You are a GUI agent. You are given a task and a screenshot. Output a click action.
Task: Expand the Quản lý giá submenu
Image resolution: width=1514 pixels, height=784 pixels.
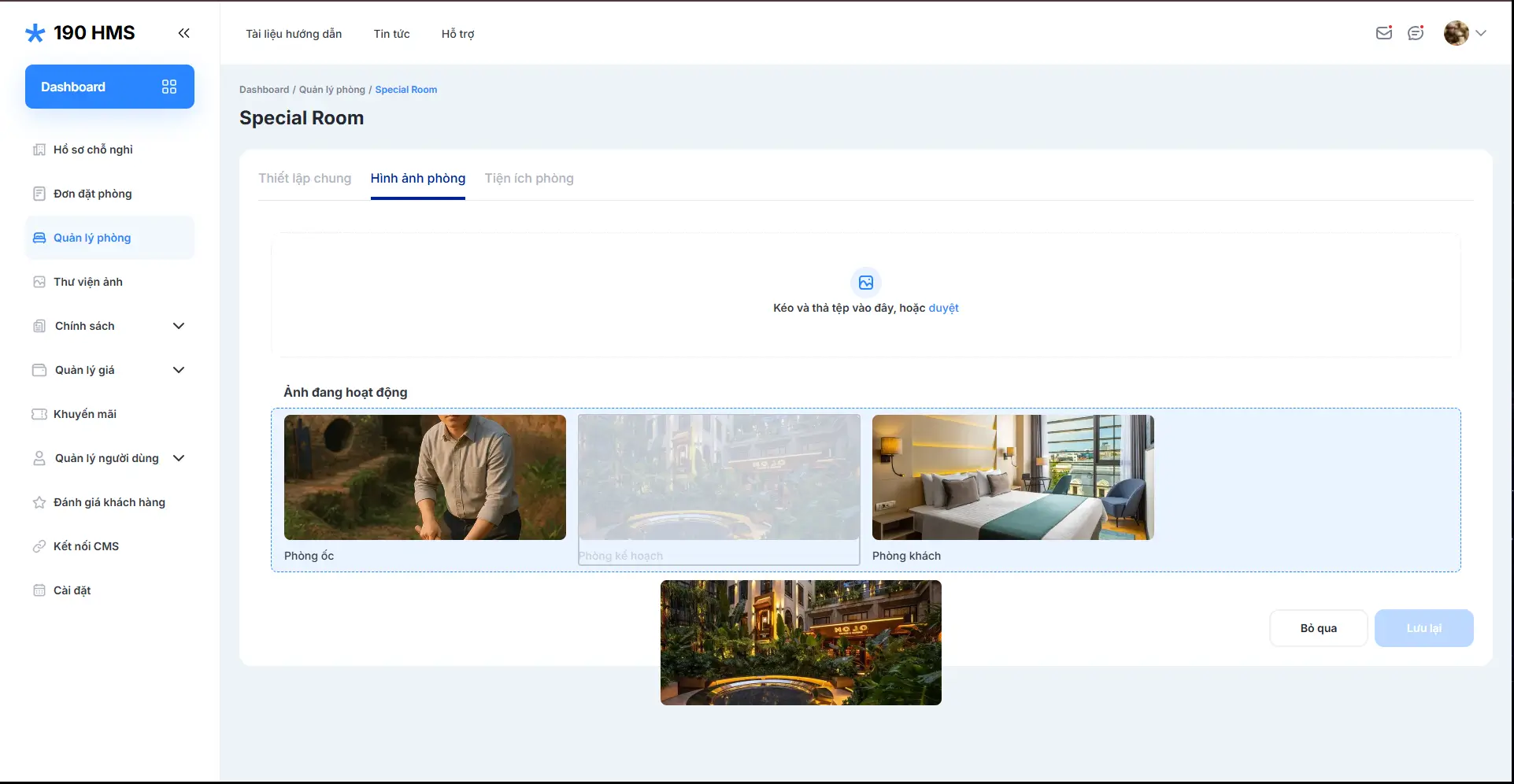[179, 370]
